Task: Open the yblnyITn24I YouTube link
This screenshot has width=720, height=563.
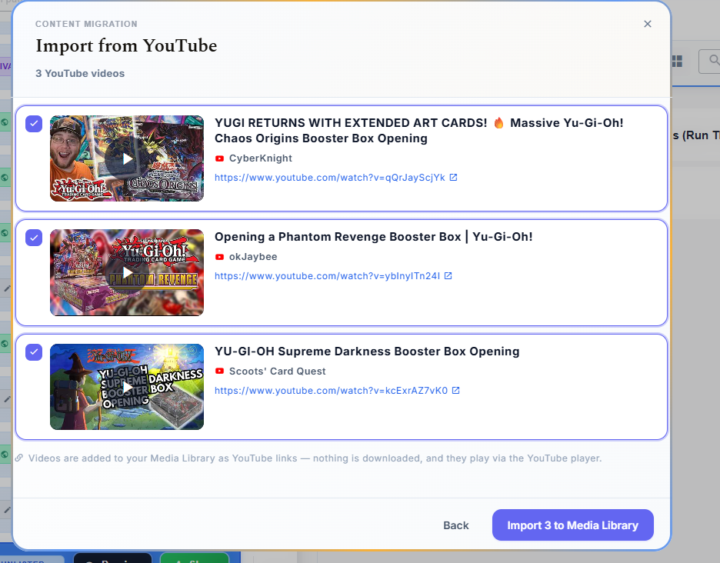Action: [327, 276]
